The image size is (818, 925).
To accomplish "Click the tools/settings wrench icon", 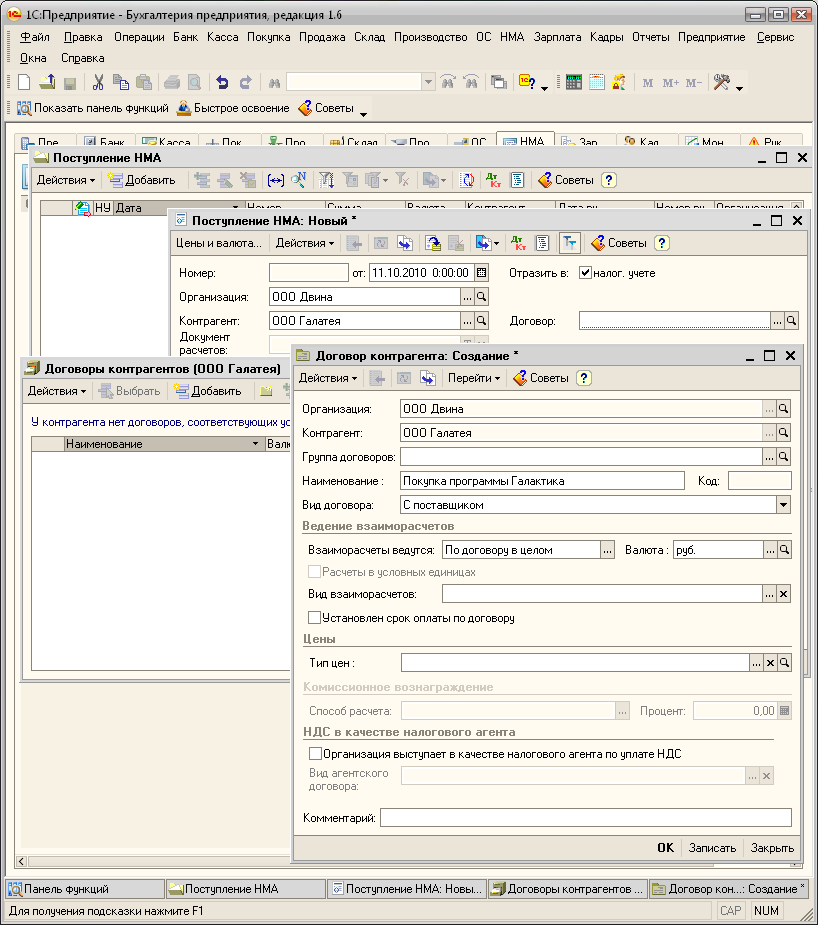I will (722, 82).
